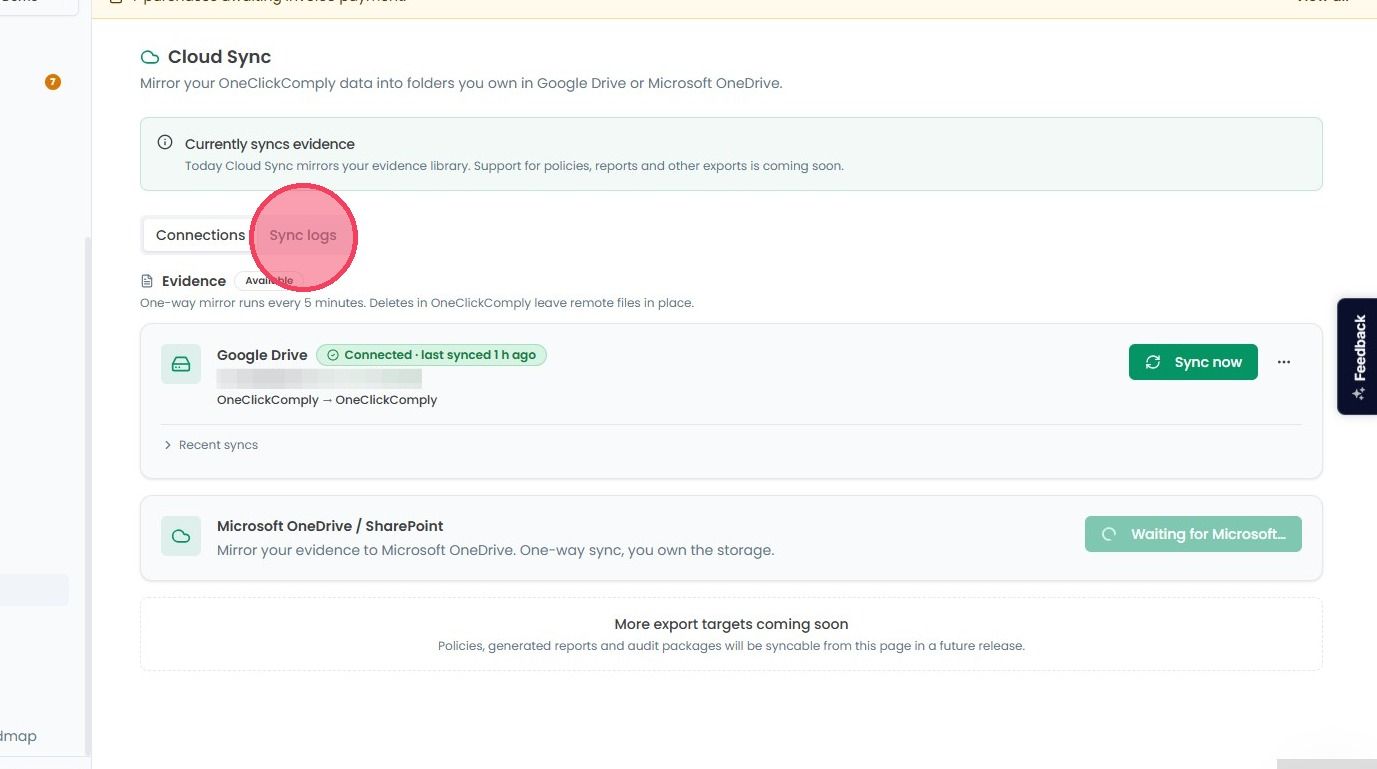Click the Available badge beside Evidence
This screenshot has width=1377, height=769.
point(269,281)
